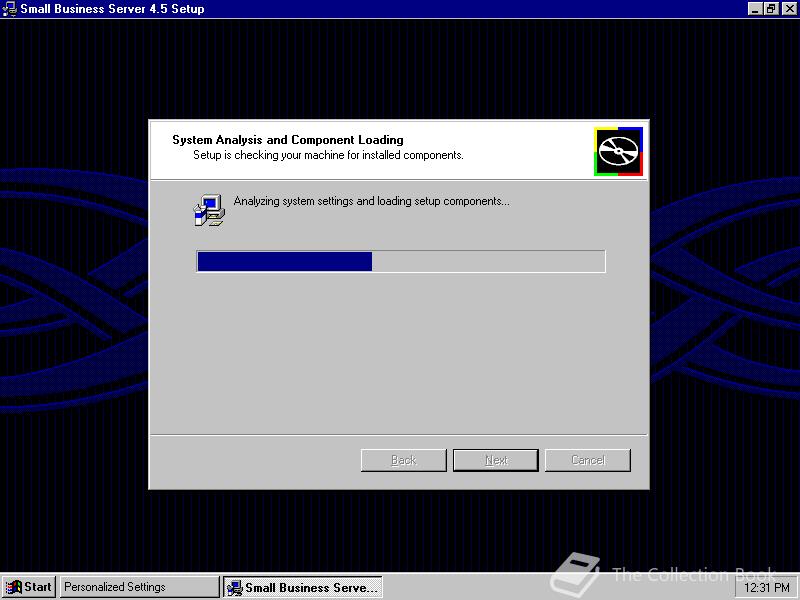Open the Start menu

pyautogui.click(x=29, y=587)
